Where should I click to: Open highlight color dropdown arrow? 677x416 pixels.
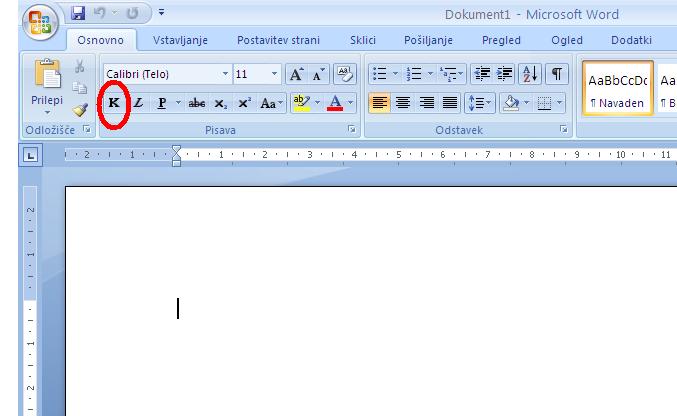[x=317, y=103]
